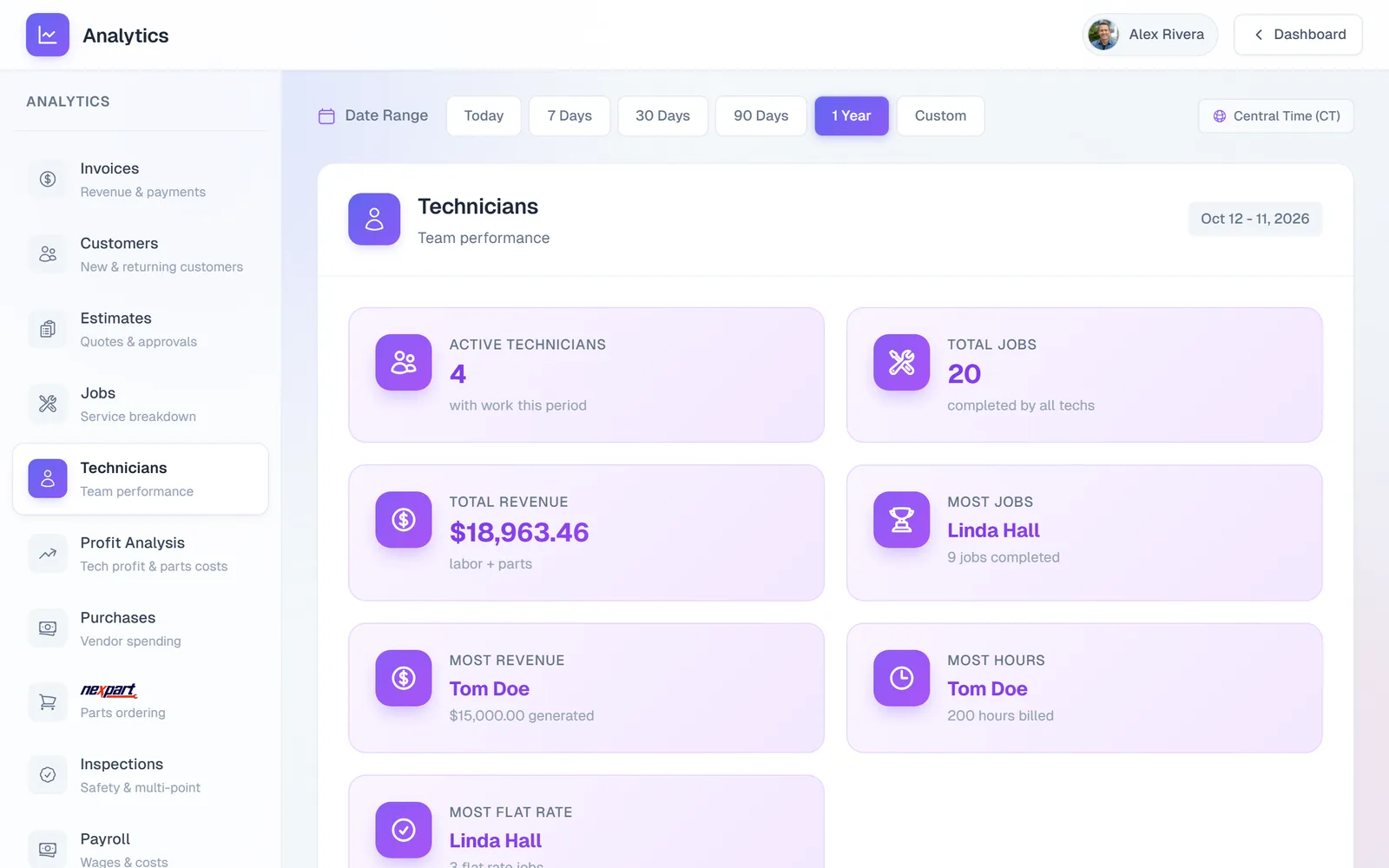Click the $18,963.46 total revenue value
1389x868 pixels.
pyautogui.click(x=519, y=532)
